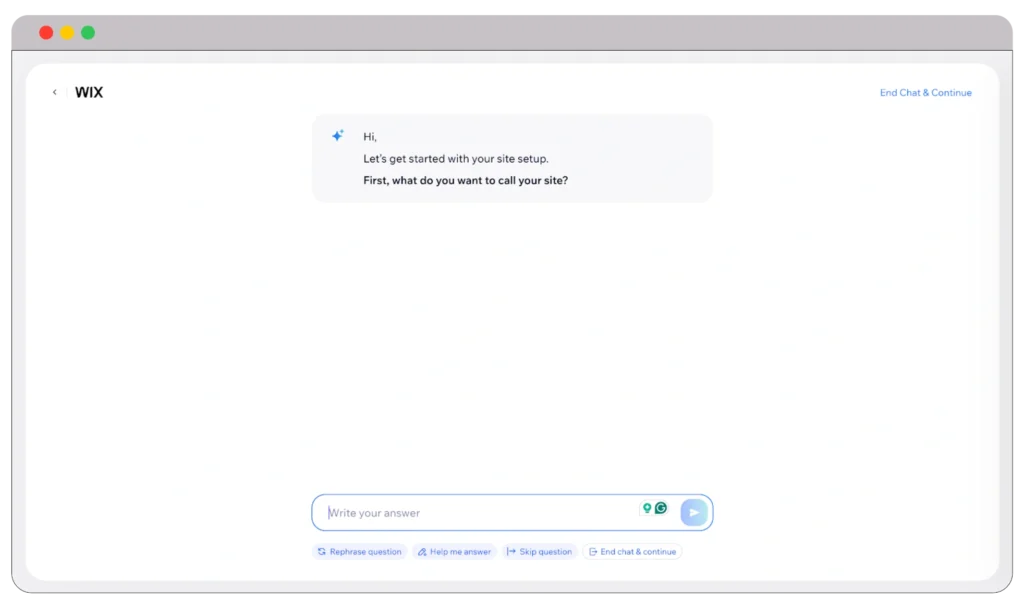Viewport: 1024px width, 601px height.
Task: Click the blue AI sparkle icon in the chat message
Action: tap(338, 136)
